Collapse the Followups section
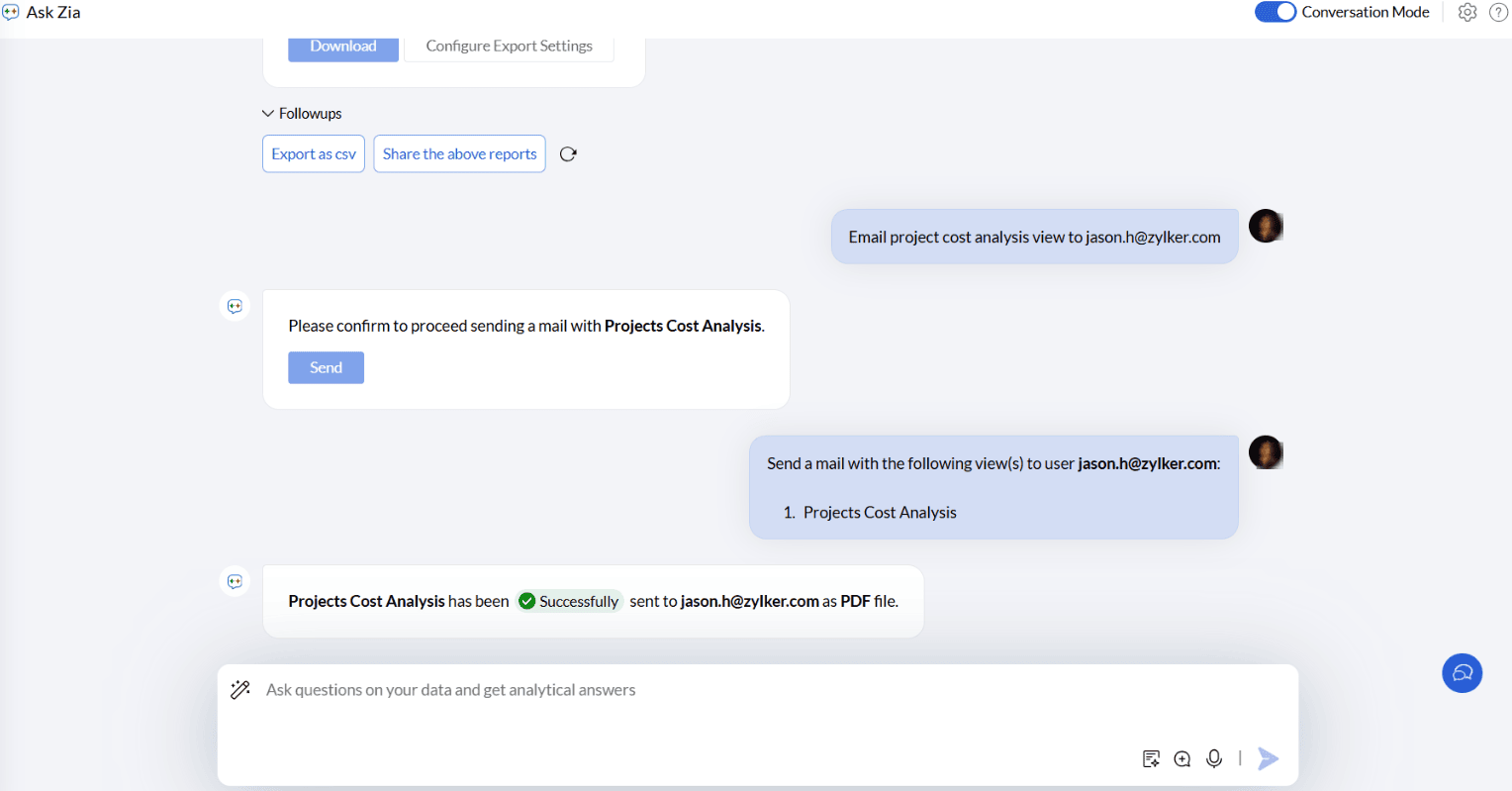The height and width of the screenshot is (791, 1512). coord(268,114)
